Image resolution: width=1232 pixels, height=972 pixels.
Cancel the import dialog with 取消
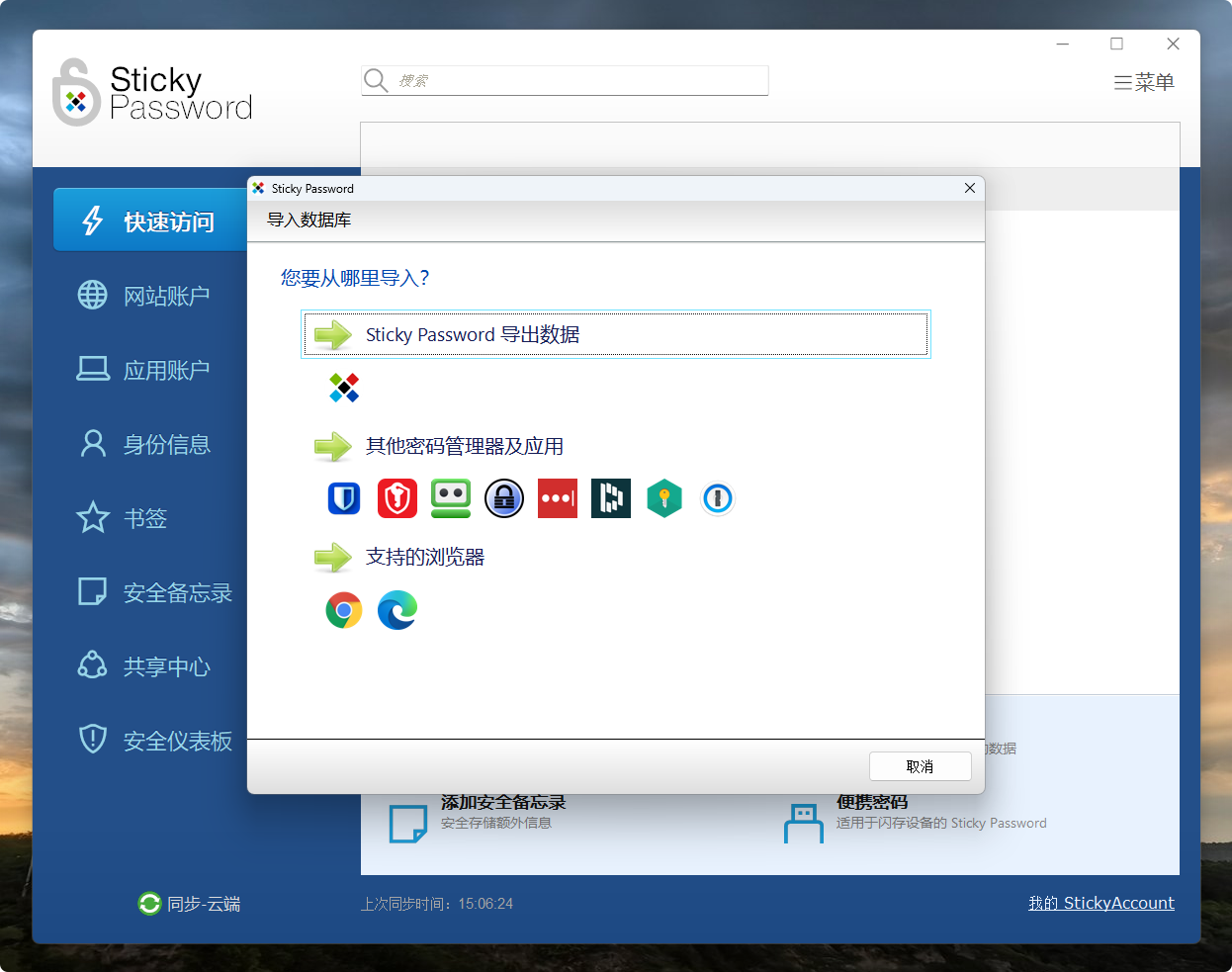(920, 766)
